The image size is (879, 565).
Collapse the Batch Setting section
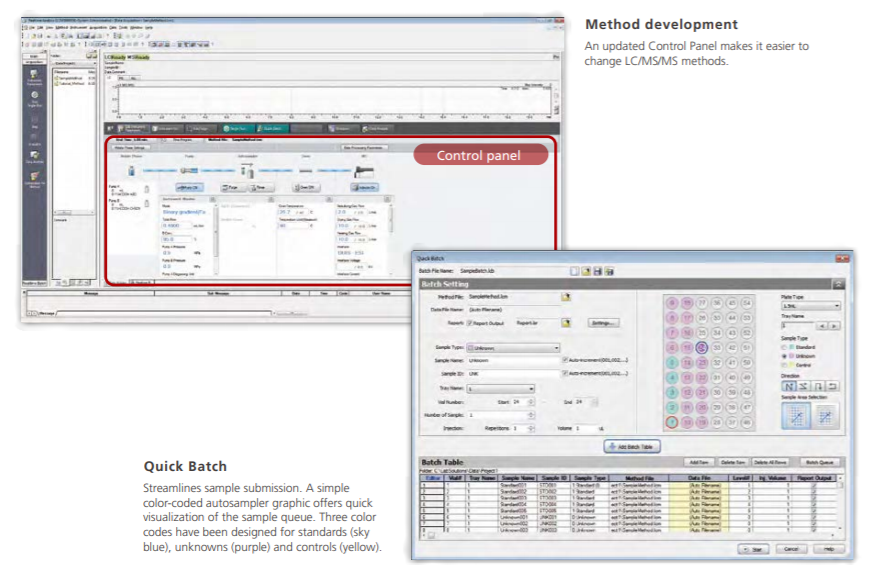pos(838,285)
